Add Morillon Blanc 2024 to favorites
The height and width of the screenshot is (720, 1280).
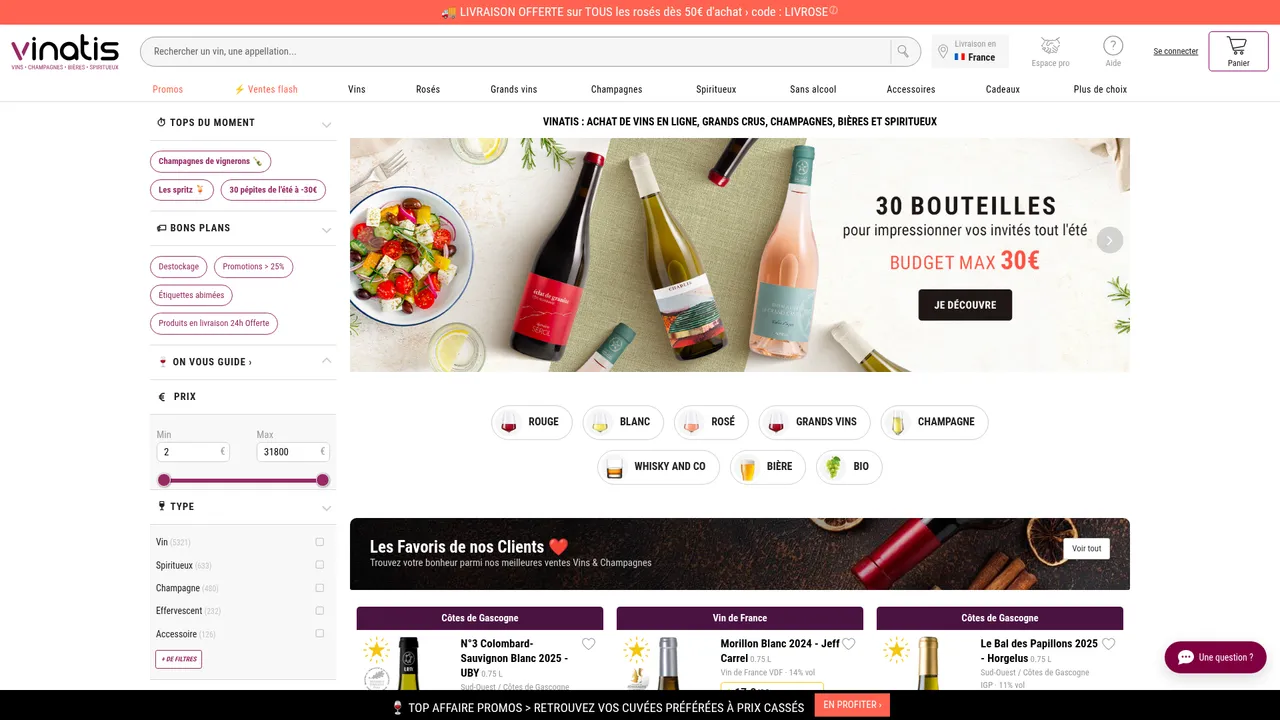pos(849,644)
